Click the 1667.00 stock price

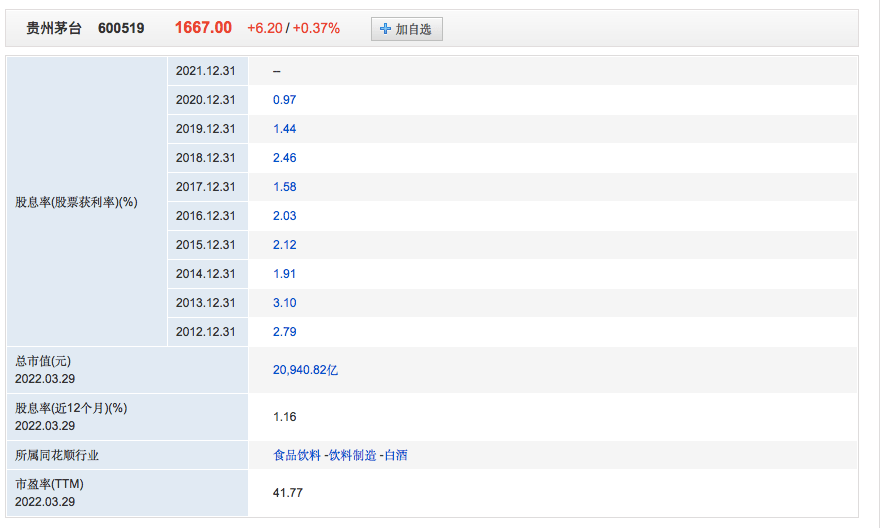203,28
